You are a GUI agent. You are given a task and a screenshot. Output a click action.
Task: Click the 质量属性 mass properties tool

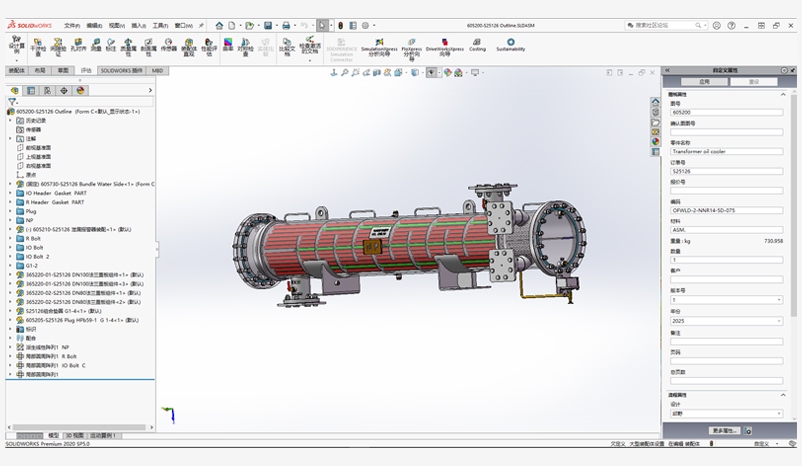click(128, 47)
